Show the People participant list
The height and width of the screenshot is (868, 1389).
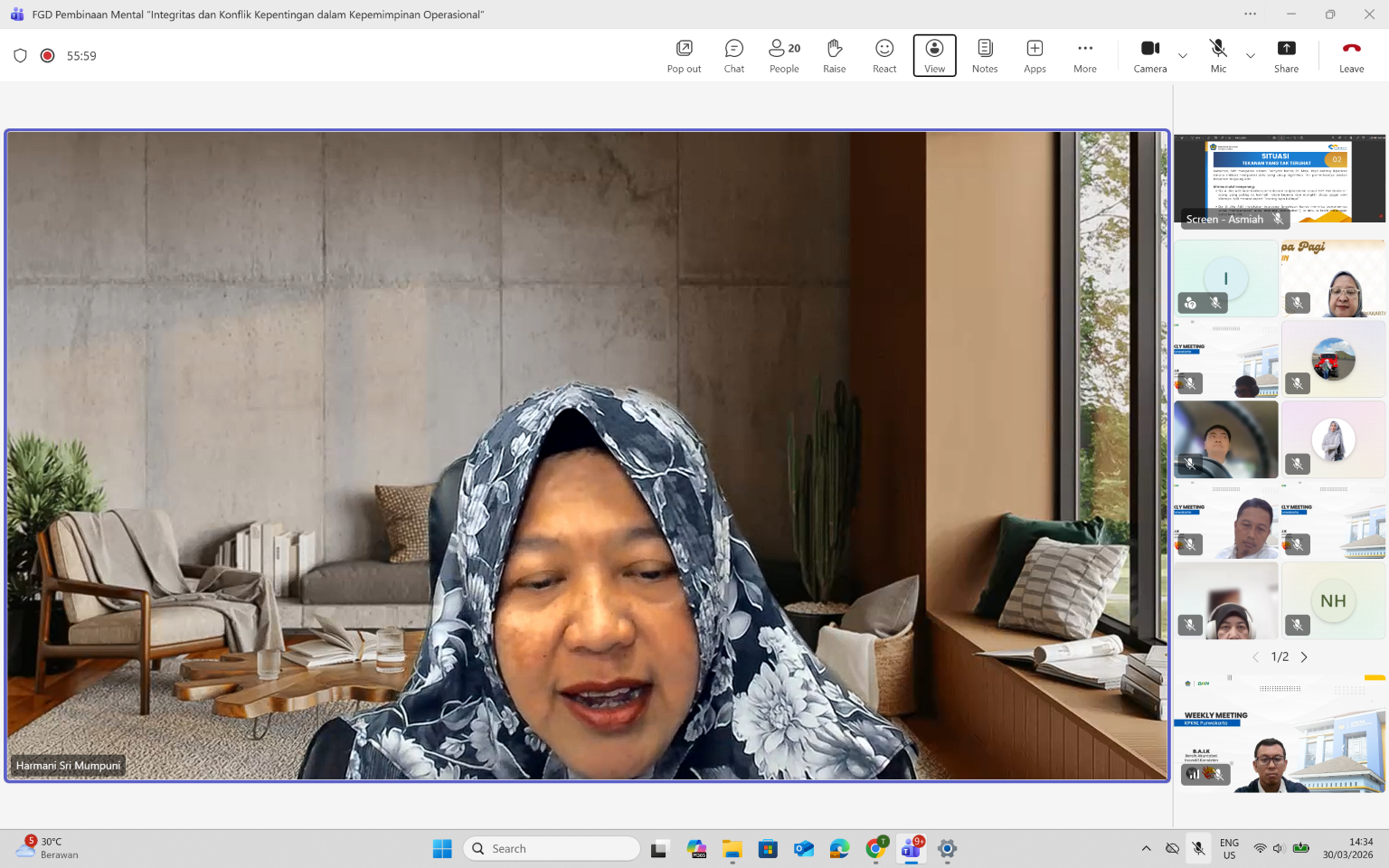784,56
